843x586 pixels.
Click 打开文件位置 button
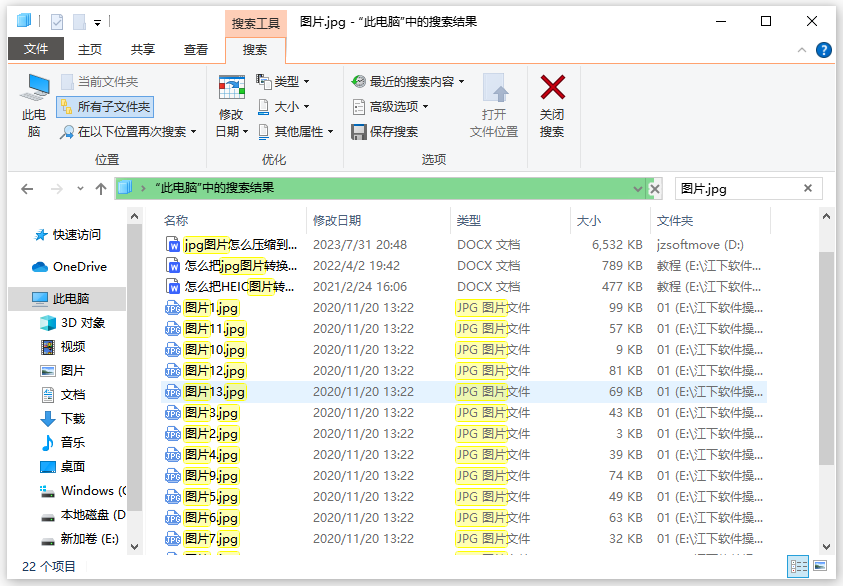click(494, 106)
